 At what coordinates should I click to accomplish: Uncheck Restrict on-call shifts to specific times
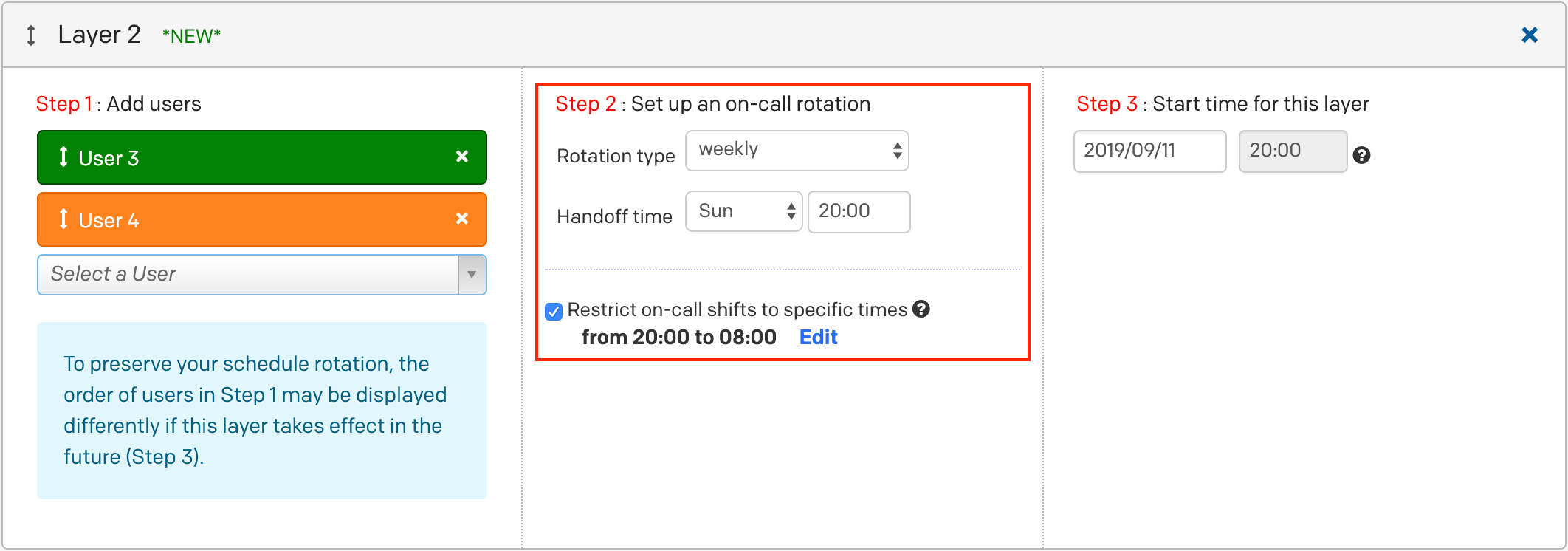point(554,312)
